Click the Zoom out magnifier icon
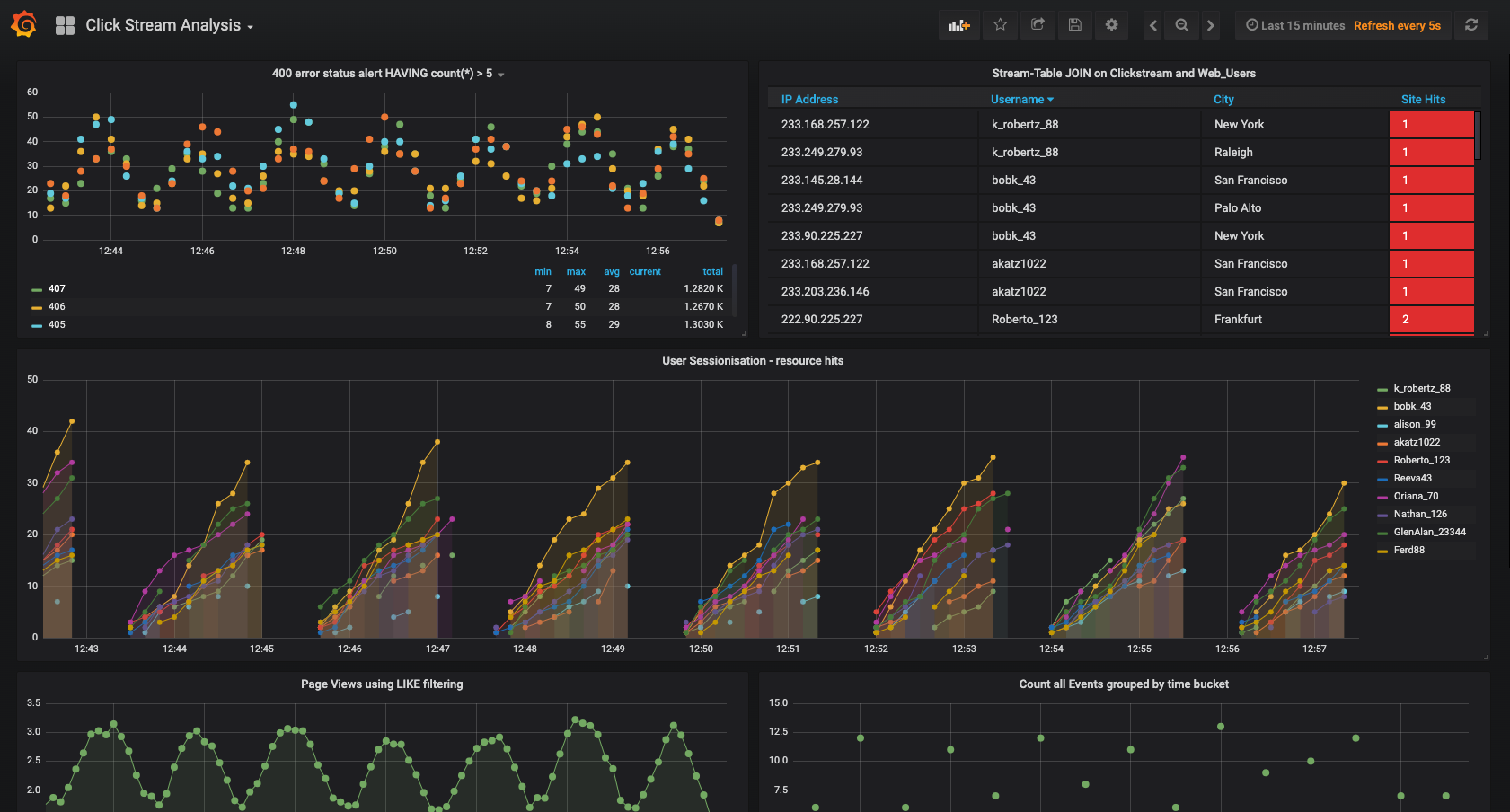The image size is (1510, 812). pyautogui.click(x=1181, y=24)
